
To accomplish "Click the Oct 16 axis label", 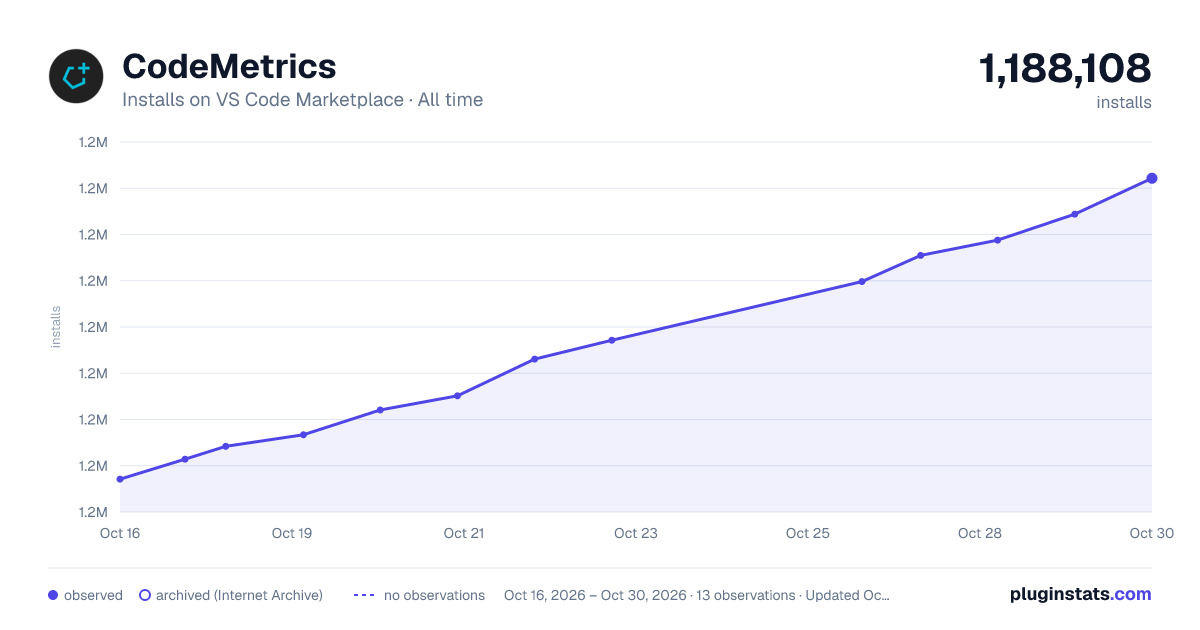I will click(x=120, y=533).
